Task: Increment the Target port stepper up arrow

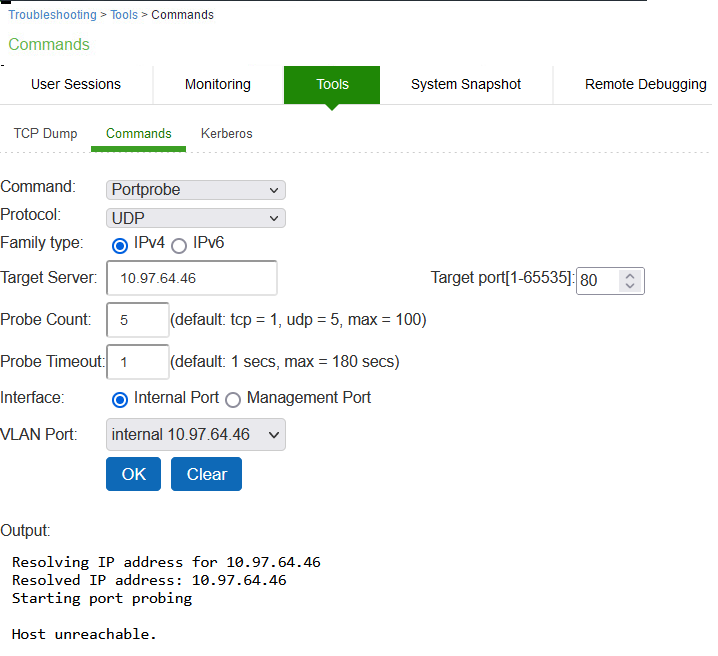Action: click(630, 276)
